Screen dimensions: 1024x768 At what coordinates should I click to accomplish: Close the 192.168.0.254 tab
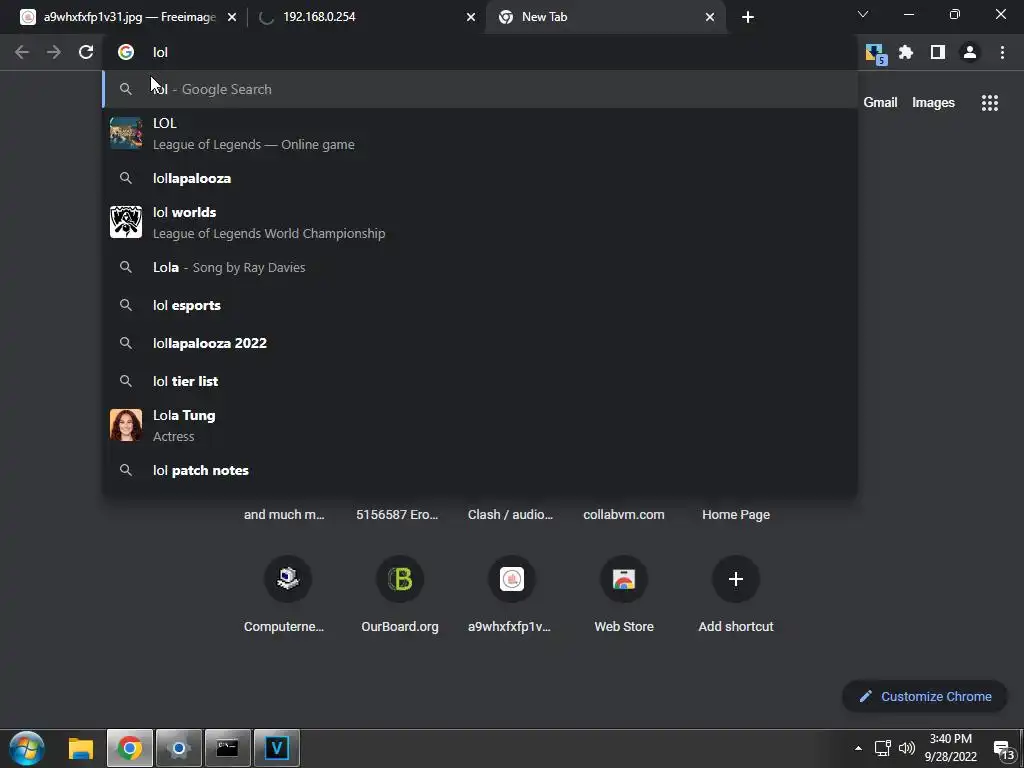[471, 17]
